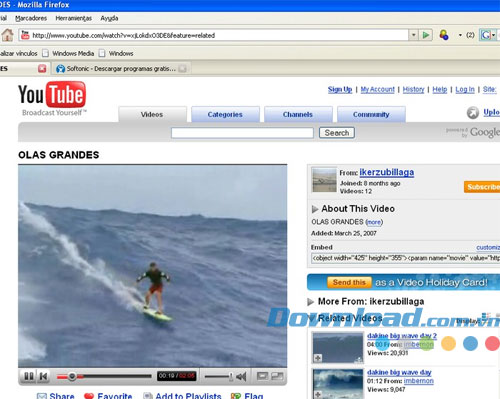
Task: Click the video progress slider handle
Action: (x=72, y=377)
